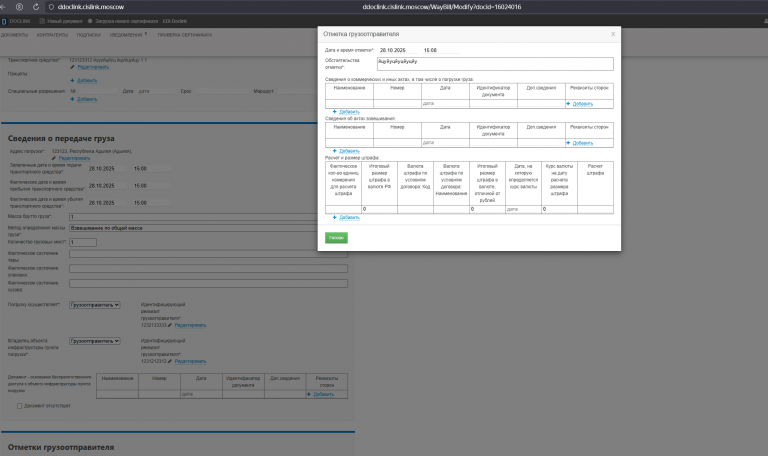Open the infrastructure owner 'Грузоотправитель' dropdown
This screenshot has width=768, height=456.
[x=95, y=341]
